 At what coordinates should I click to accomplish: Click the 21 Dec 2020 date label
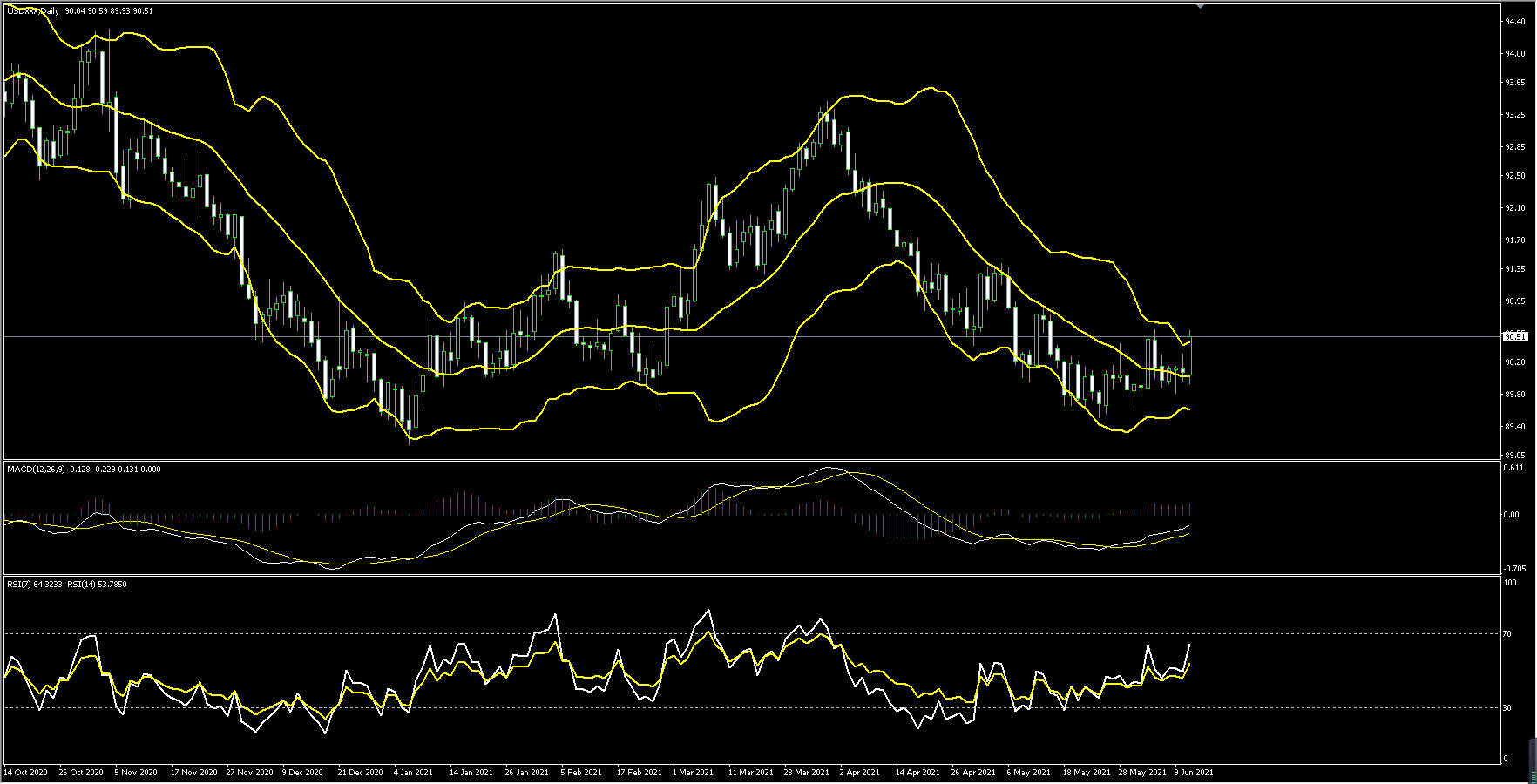click(x=360, y=773)
